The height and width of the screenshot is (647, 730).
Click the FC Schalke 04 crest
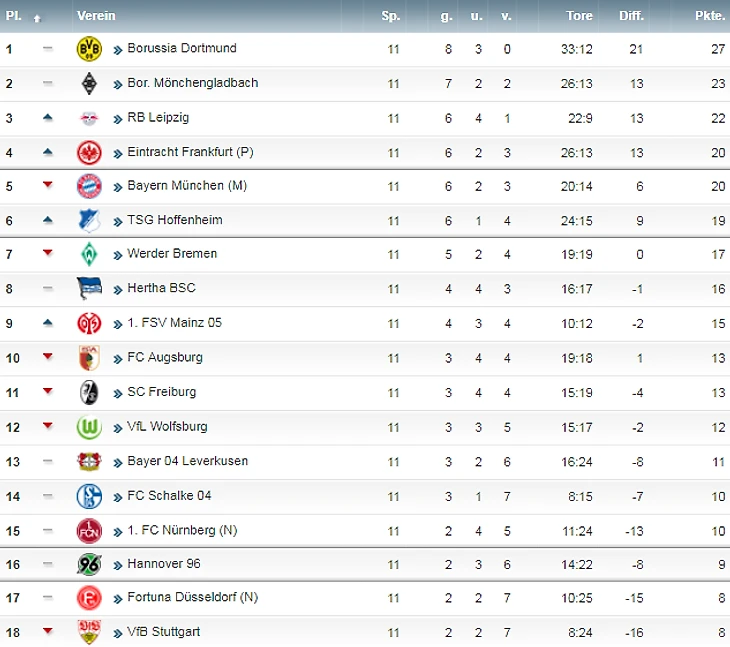tap(90, 496)
